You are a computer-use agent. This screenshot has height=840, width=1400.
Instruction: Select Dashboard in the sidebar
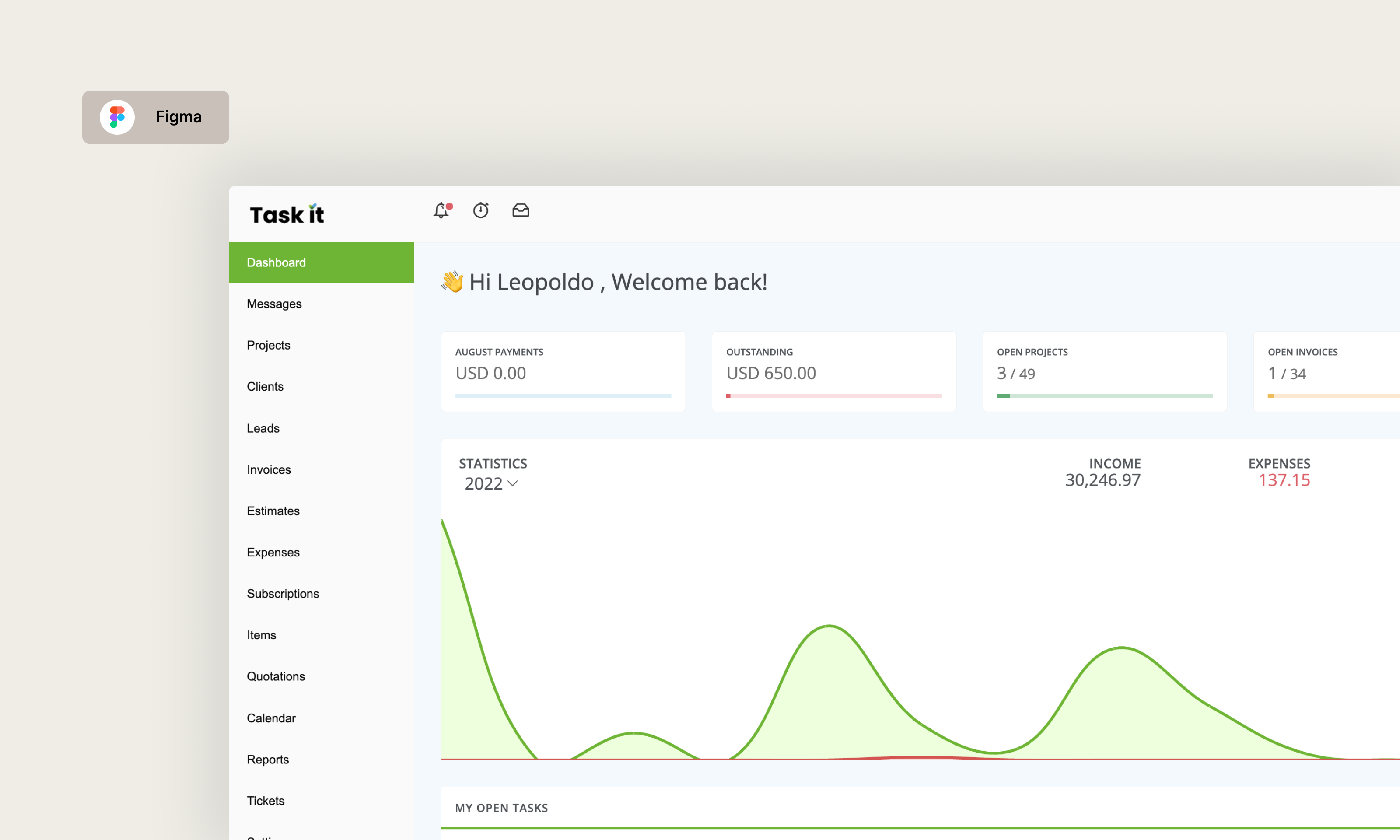[x=322, y=262]
